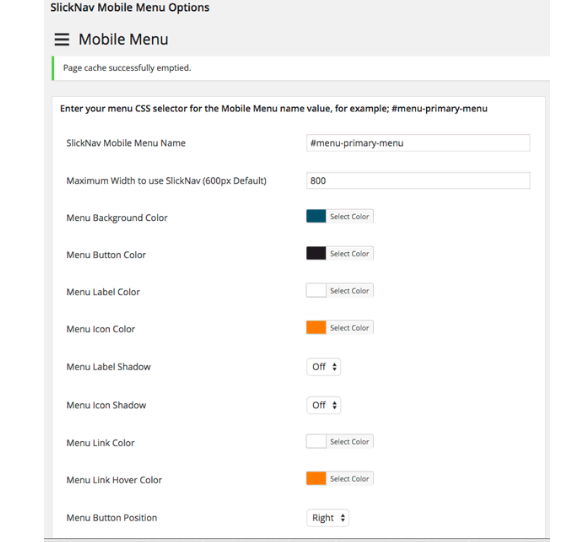The image size is (582, 542).
Task: Click the orange Menu Icon Color swatch
Action: 316,328
